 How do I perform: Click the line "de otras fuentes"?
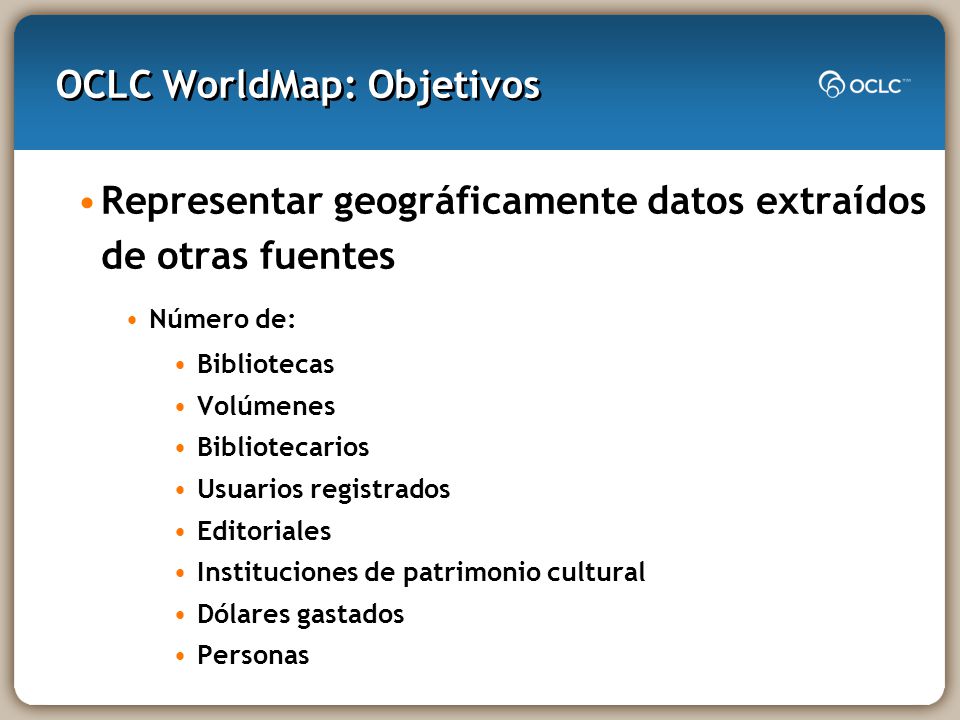(x=248, y=255)
